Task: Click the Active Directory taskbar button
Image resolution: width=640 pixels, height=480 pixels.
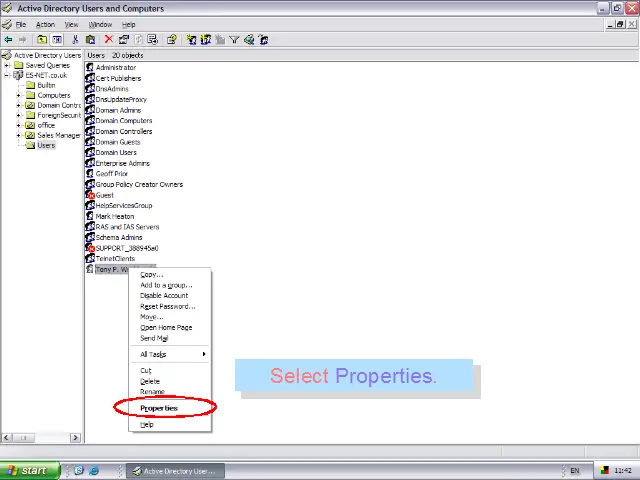Action: pyautogui.click(x=176, y=471)
